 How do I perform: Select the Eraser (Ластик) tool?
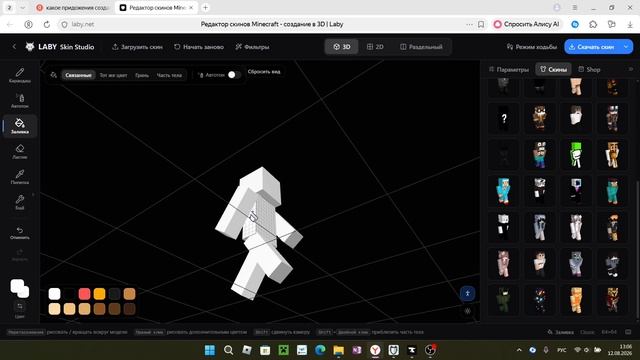[20, 151]
